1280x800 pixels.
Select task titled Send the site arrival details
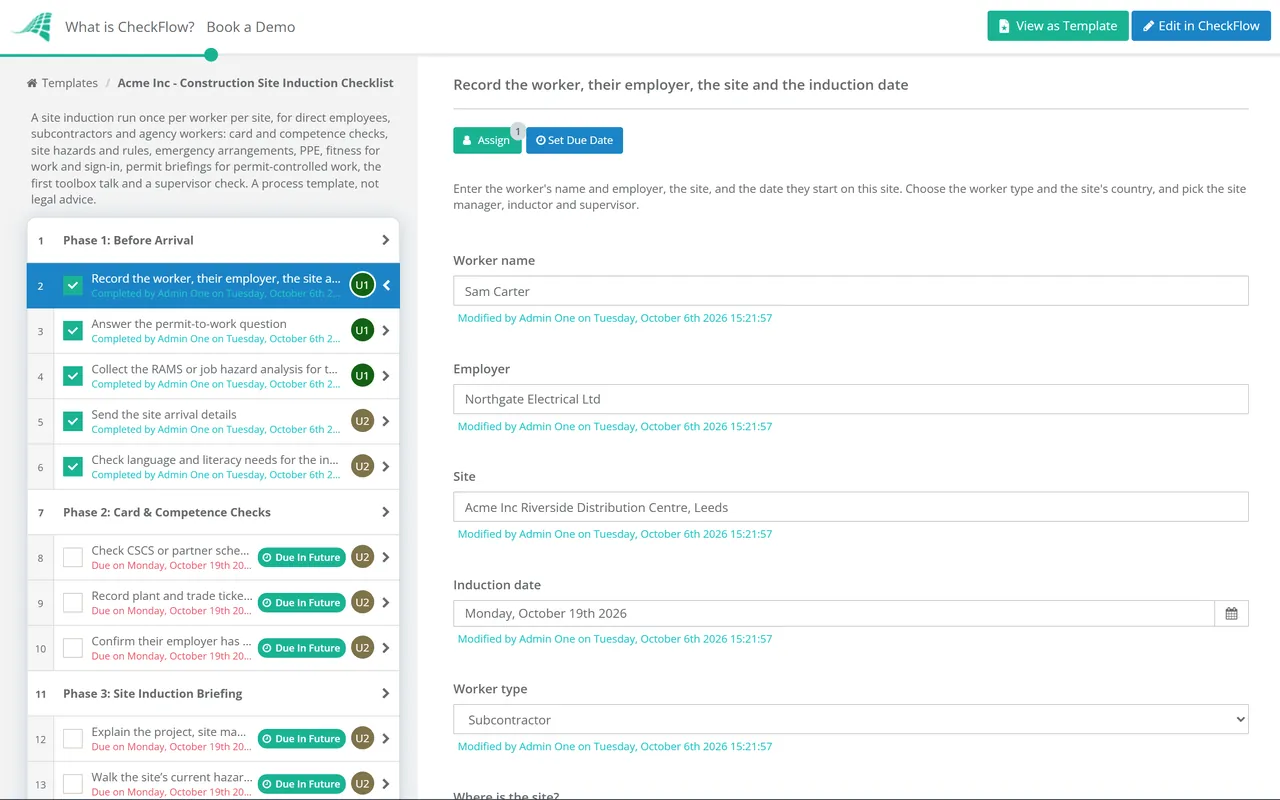(x=164, y=414)
